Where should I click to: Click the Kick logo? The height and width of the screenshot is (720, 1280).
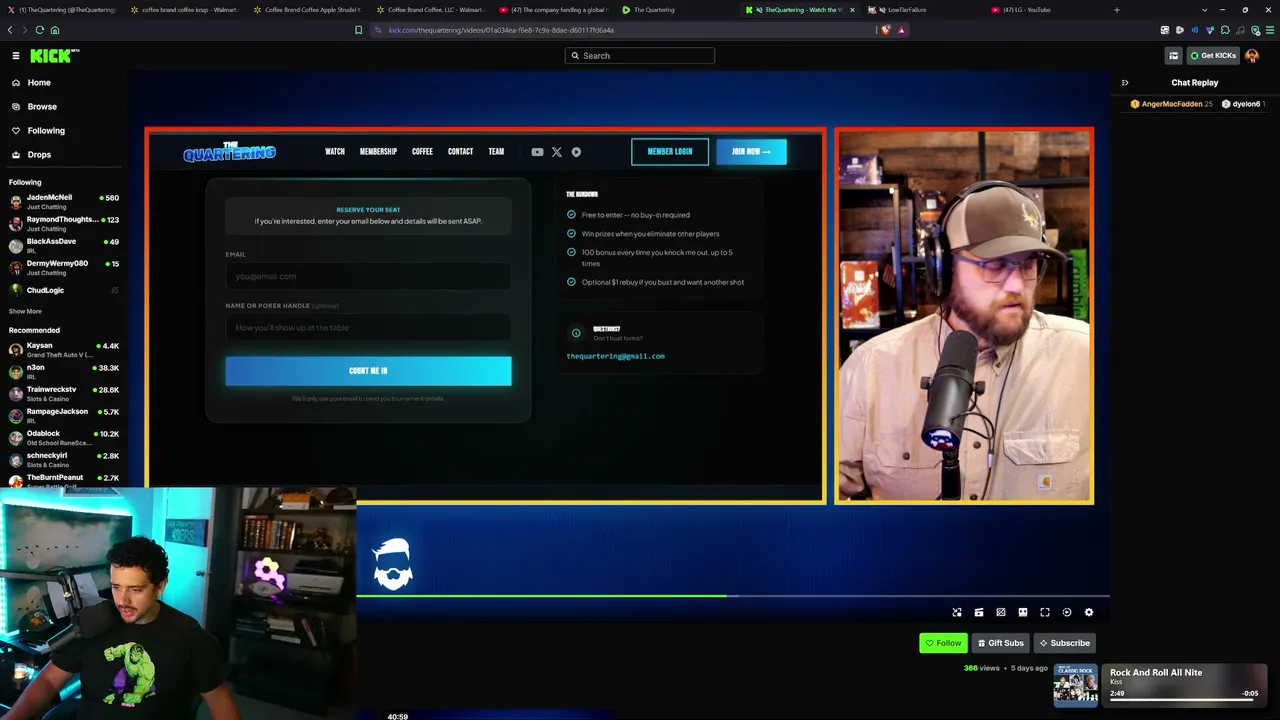click(x=54, y=56)
